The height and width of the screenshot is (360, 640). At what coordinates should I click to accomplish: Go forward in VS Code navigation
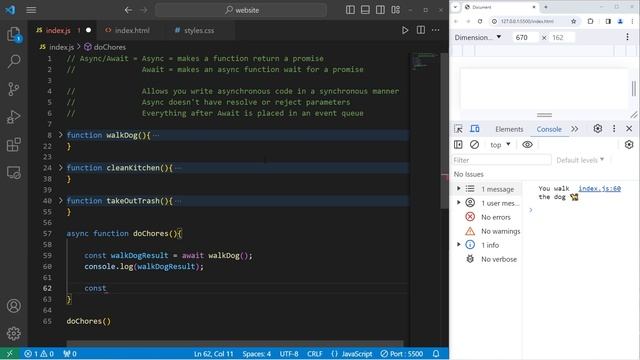144,10
